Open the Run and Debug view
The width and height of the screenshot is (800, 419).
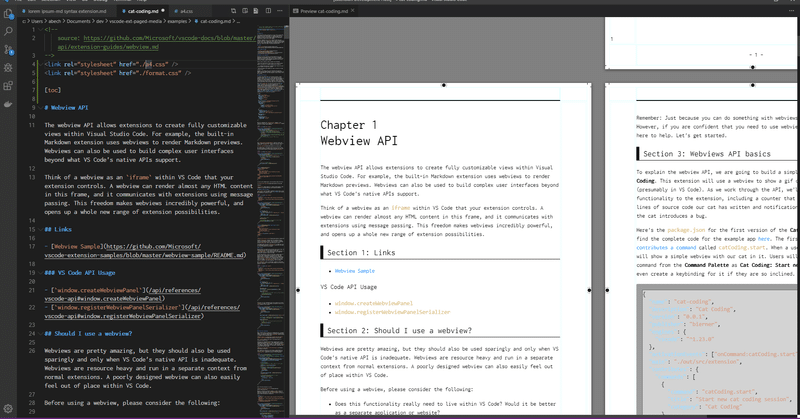[8, 67]
